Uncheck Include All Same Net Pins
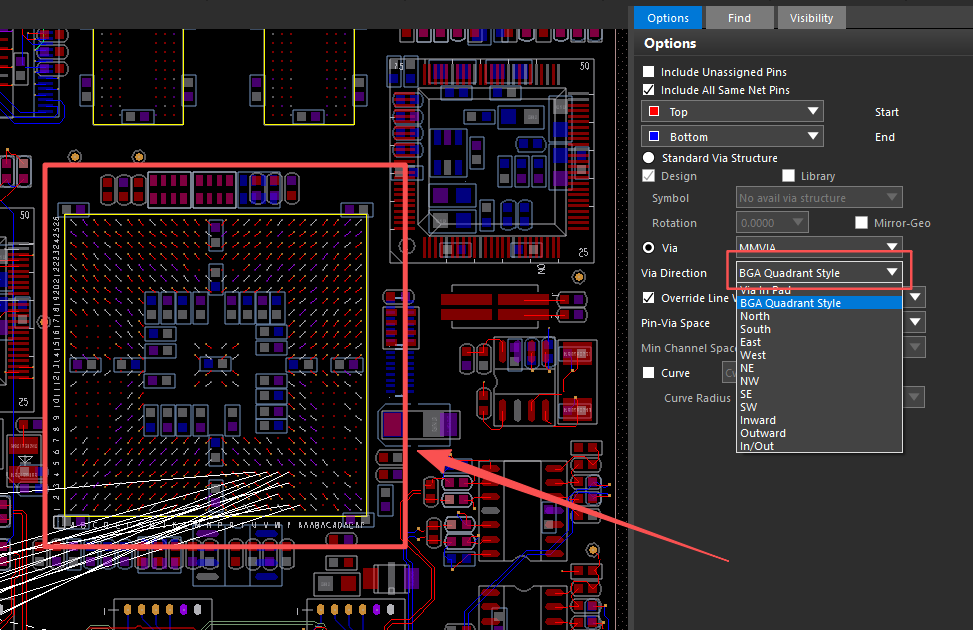The image size is (973, 630). [649, 90]
